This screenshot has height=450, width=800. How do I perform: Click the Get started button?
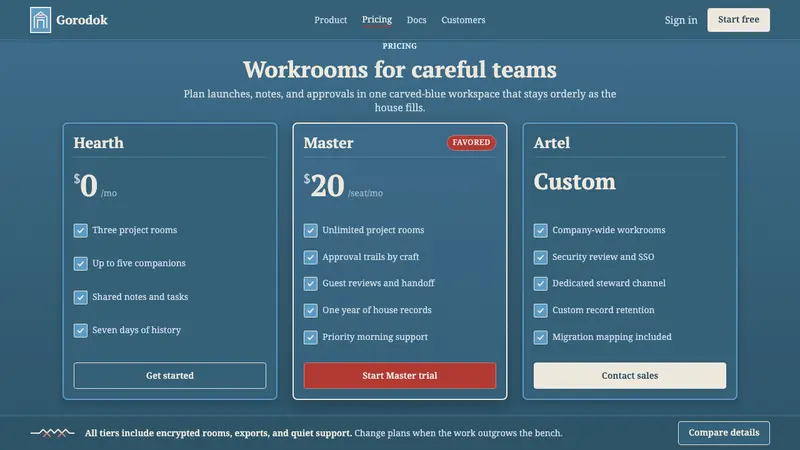[x=170, y=376]
